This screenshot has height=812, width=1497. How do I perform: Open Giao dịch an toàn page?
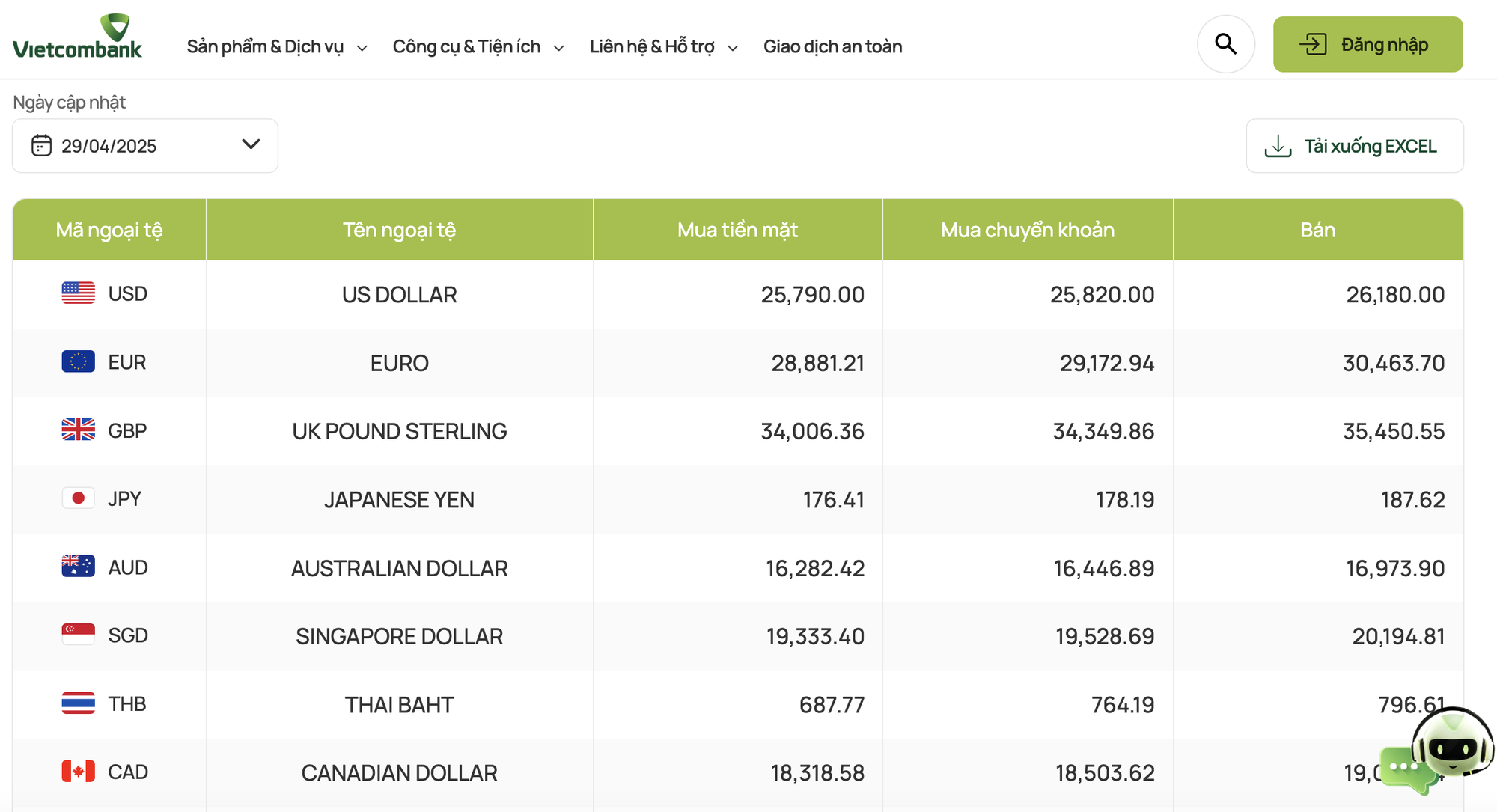click(x=832, y=46)
